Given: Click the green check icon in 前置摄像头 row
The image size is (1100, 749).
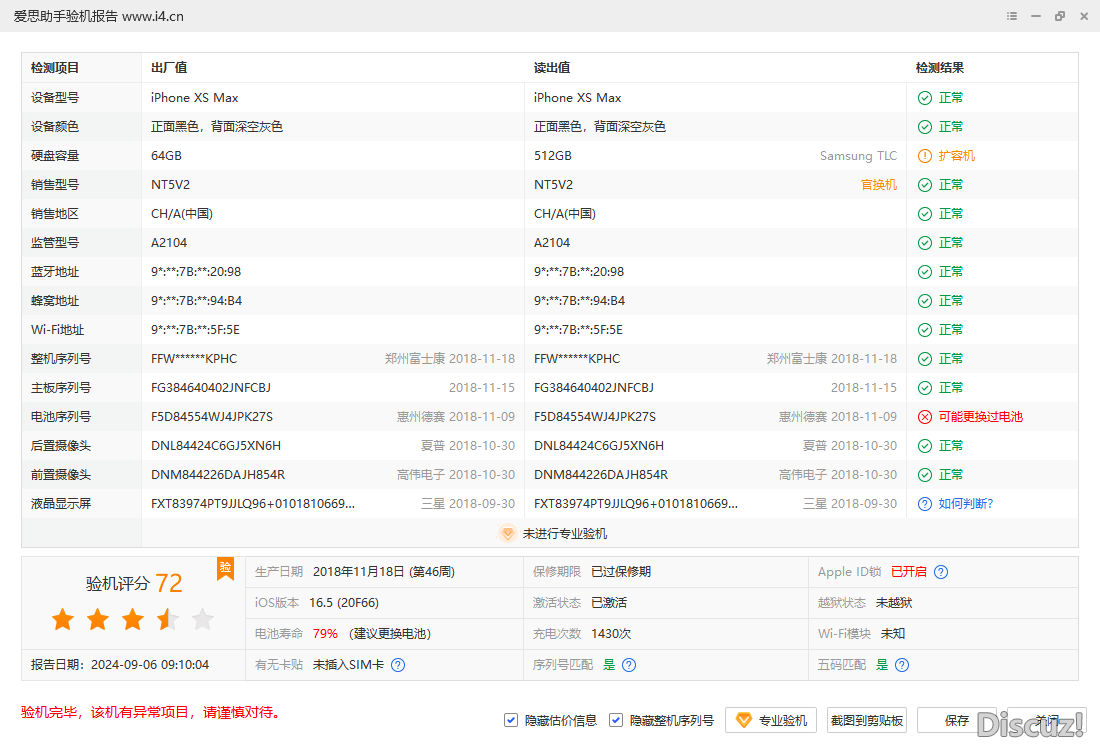Looking at the screenshot, I should tap(925, 475).
